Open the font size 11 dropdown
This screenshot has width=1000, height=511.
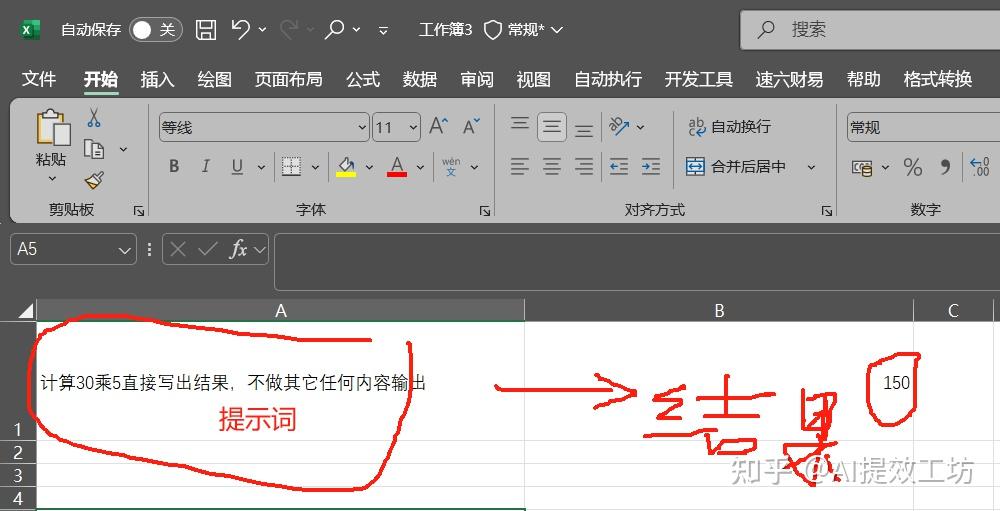(x=413, y=128)
